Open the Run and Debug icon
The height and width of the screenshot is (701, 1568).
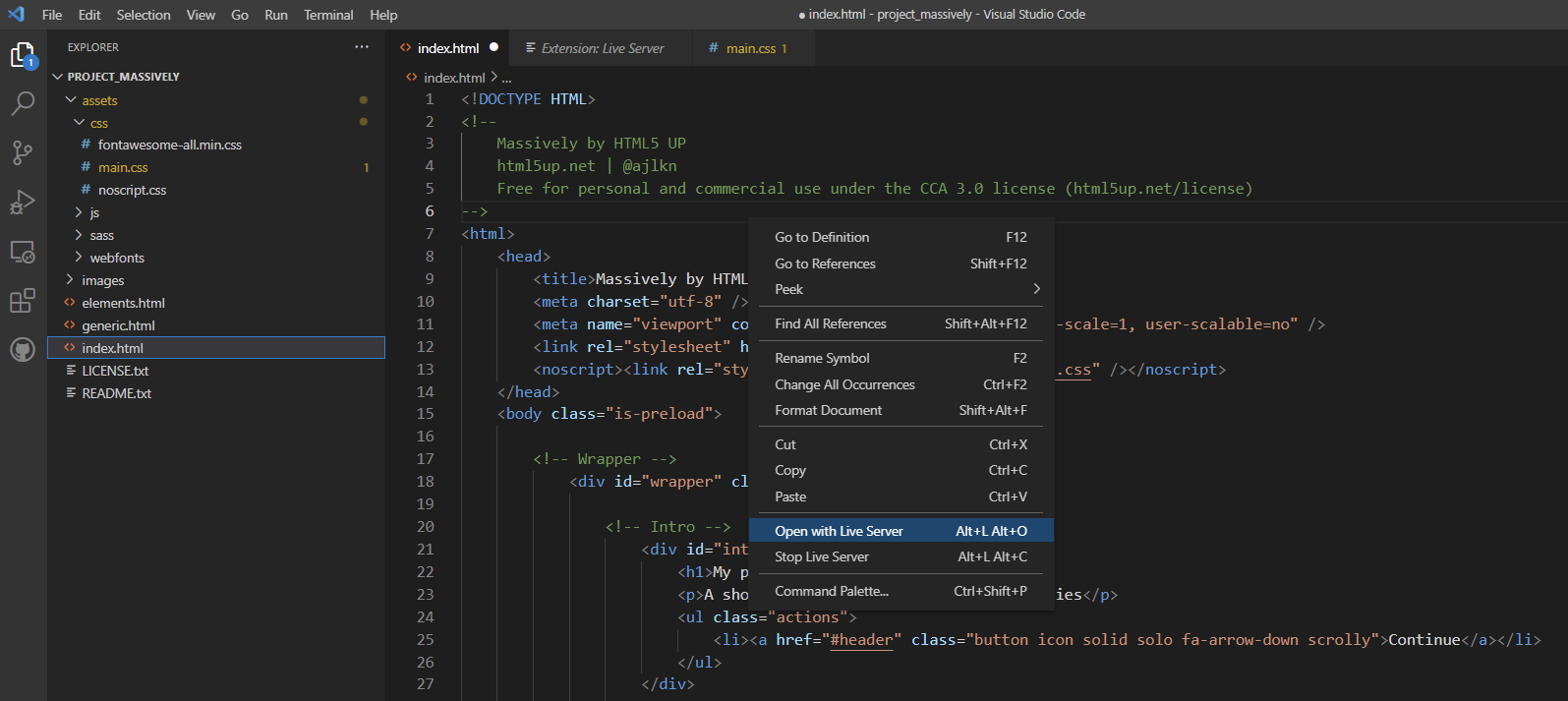[23, 202]
